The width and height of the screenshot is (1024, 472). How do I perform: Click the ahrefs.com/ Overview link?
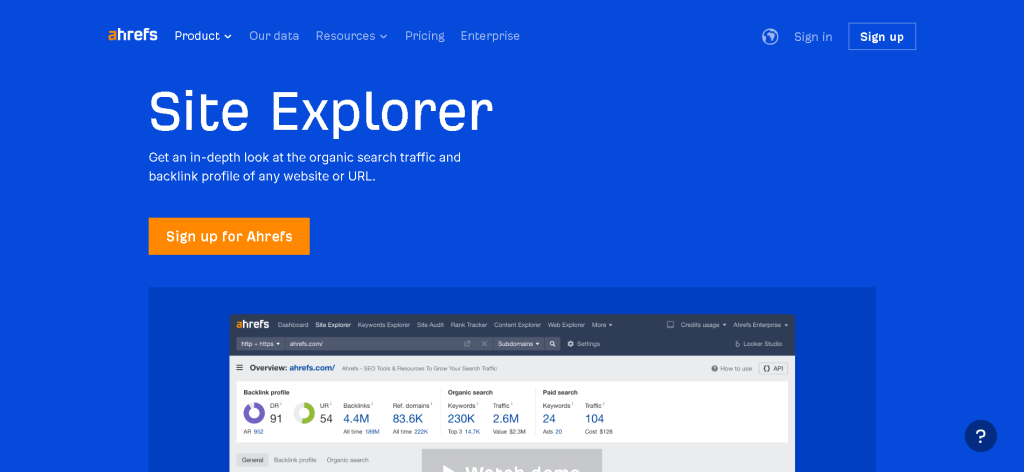click(312, 368)
